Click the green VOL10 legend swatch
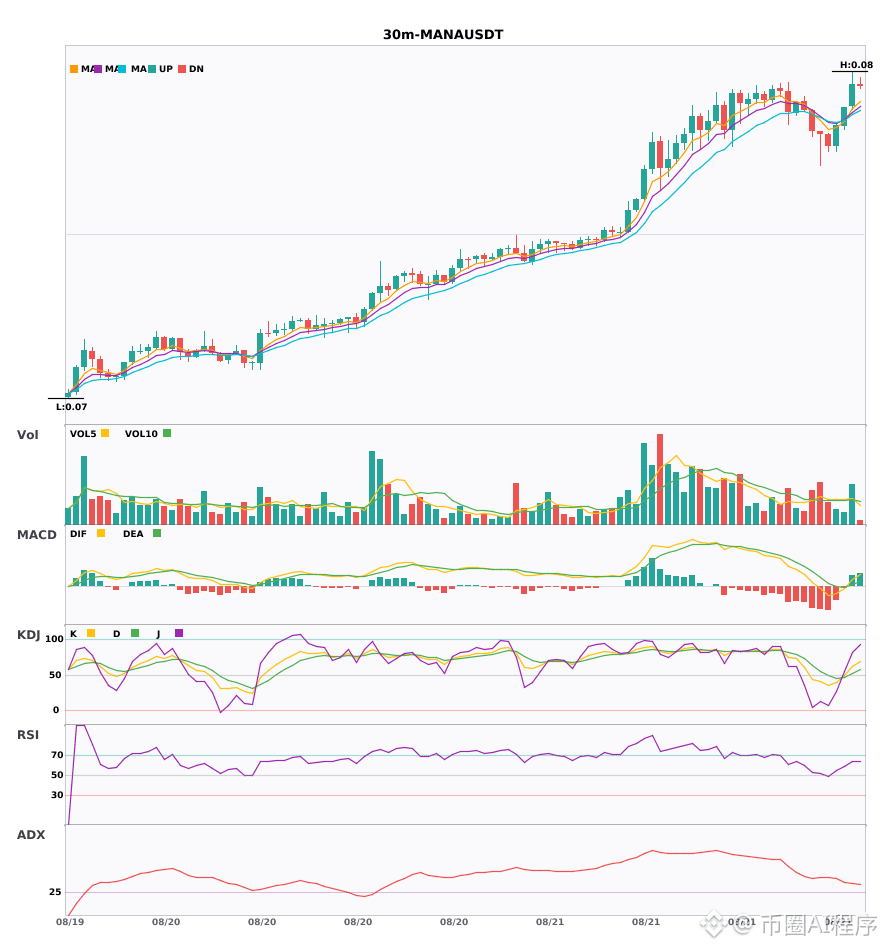Screen dimensions: 885x950 click(167, 433)
